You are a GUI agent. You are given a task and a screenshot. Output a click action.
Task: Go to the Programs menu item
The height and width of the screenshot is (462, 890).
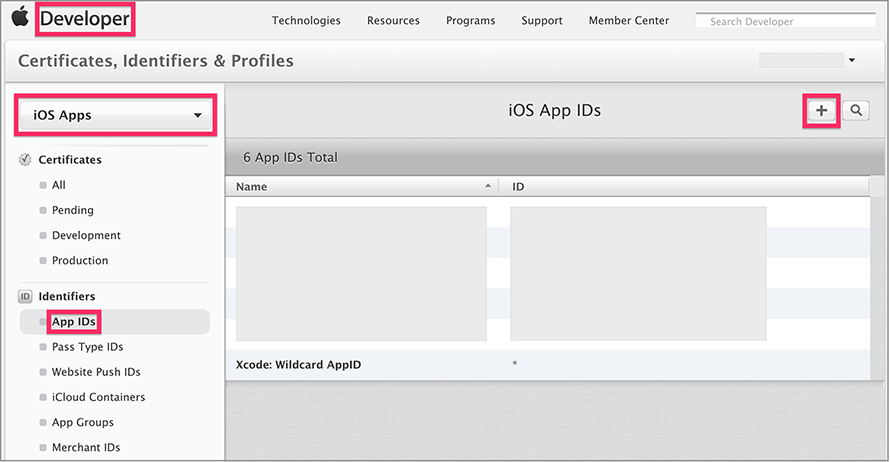[470, 21]
